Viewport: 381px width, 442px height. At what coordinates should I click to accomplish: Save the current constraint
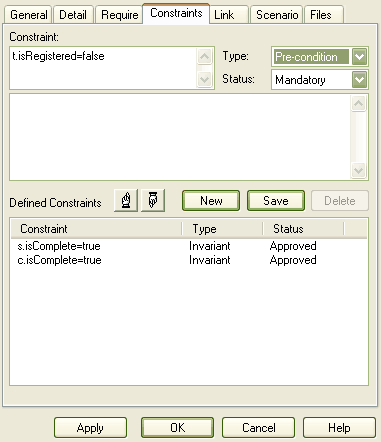(x=276, y=201)
